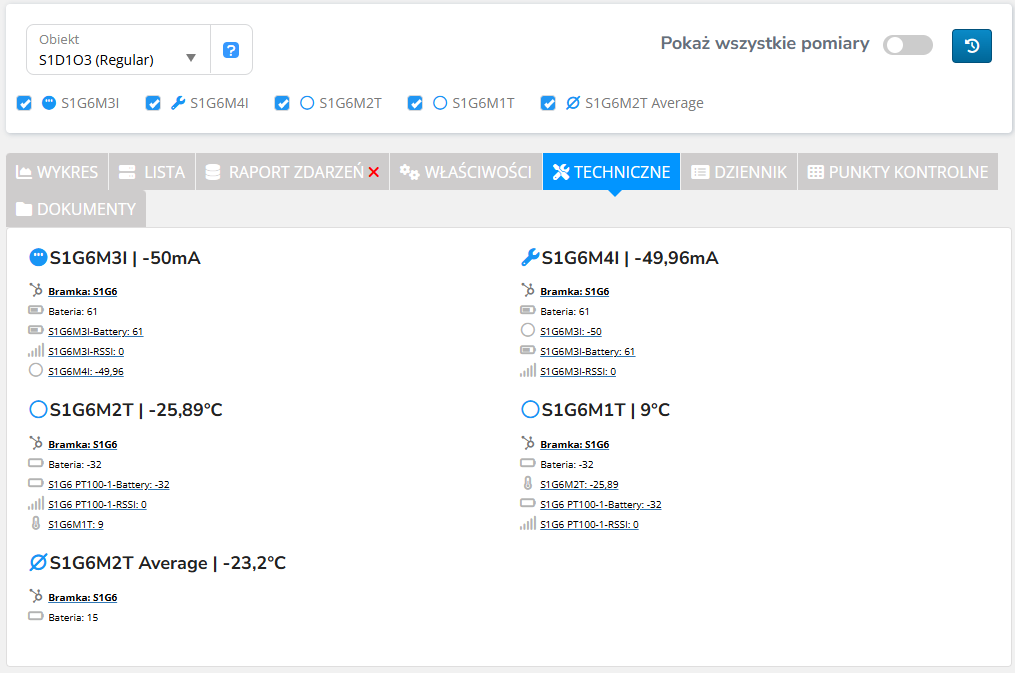Click the history refresh button icon
The image size is (1015, 673).
click(x=971, y=46)
